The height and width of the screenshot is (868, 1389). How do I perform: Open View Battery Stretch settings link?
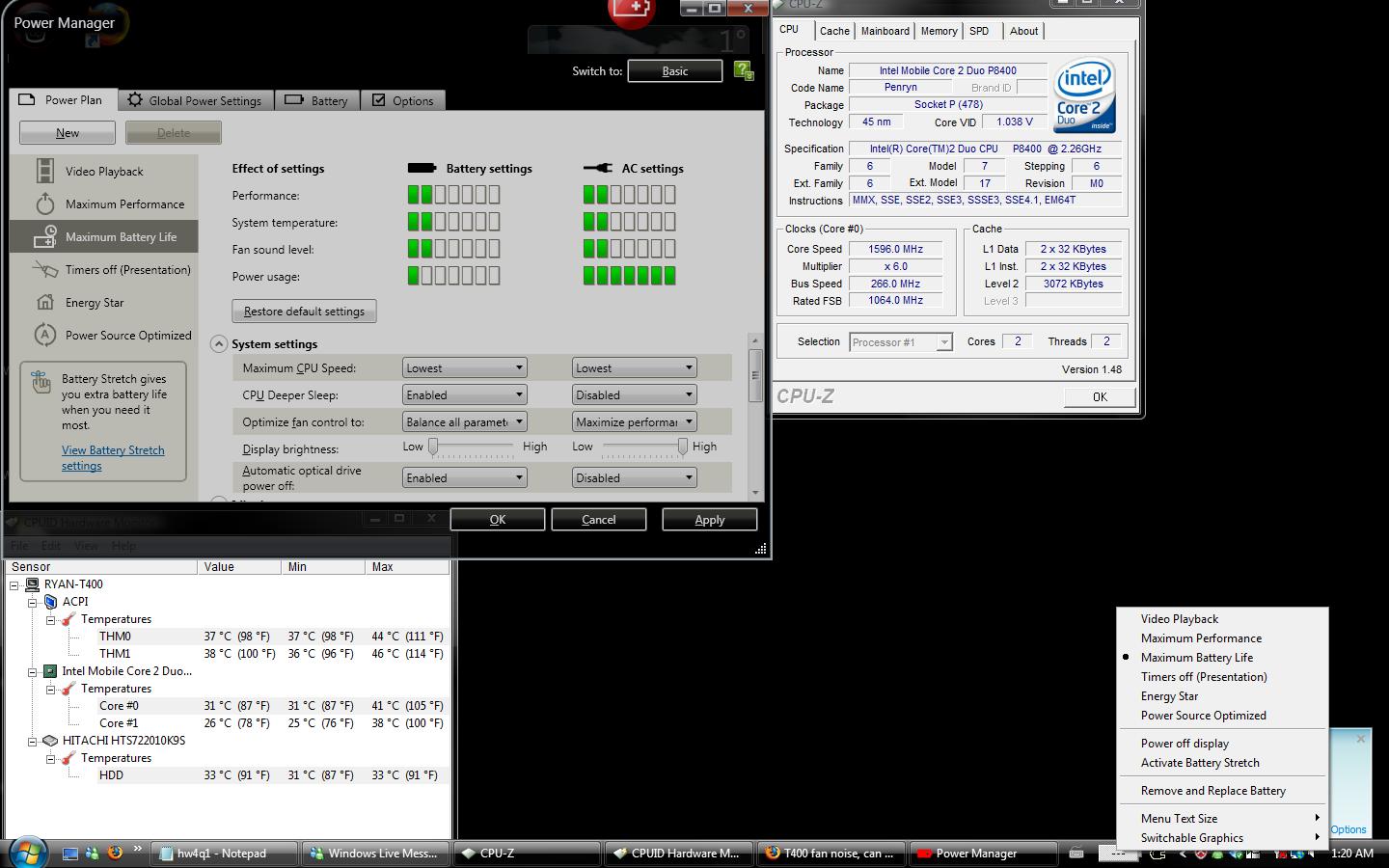113,458
